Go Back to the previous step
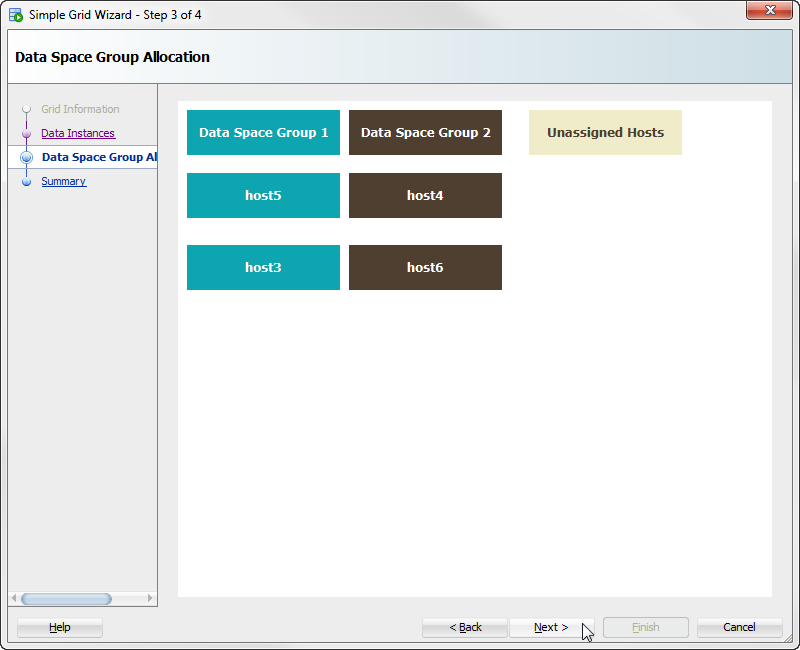800x650 pixels. [465, 628]
